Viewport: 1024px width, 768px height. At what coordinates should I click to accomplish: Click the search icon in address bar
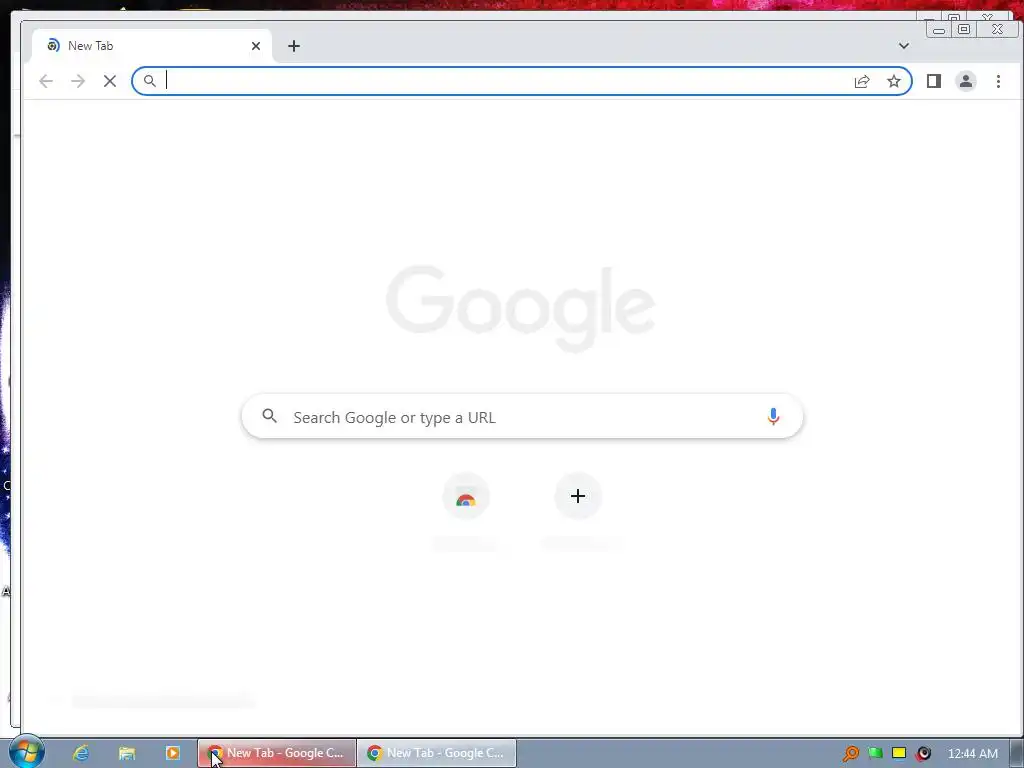(150, 81)
